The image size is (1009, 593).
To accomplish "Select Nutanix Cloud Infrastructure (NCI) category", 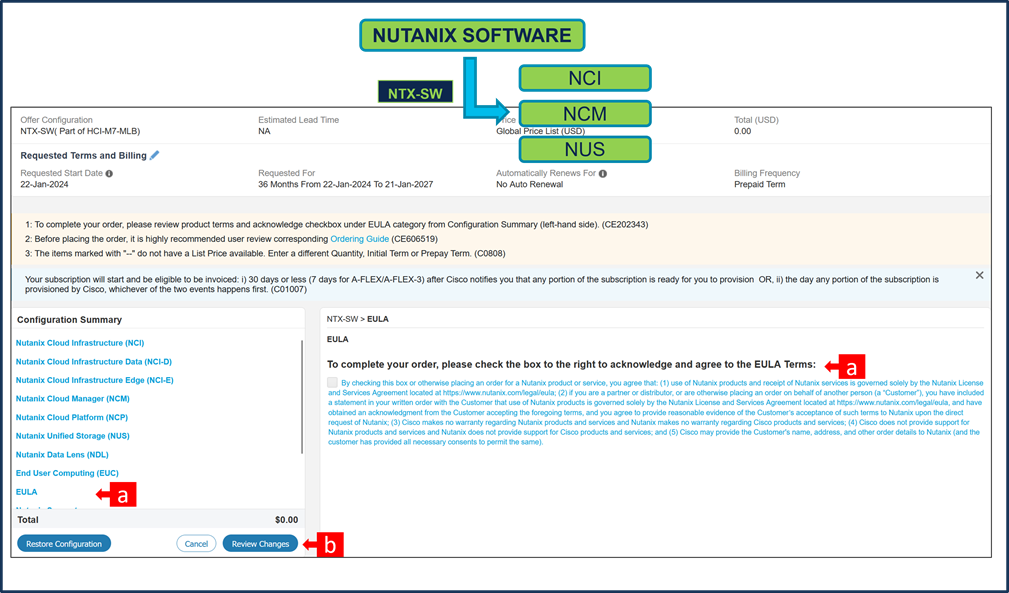I will coord(80,343).
